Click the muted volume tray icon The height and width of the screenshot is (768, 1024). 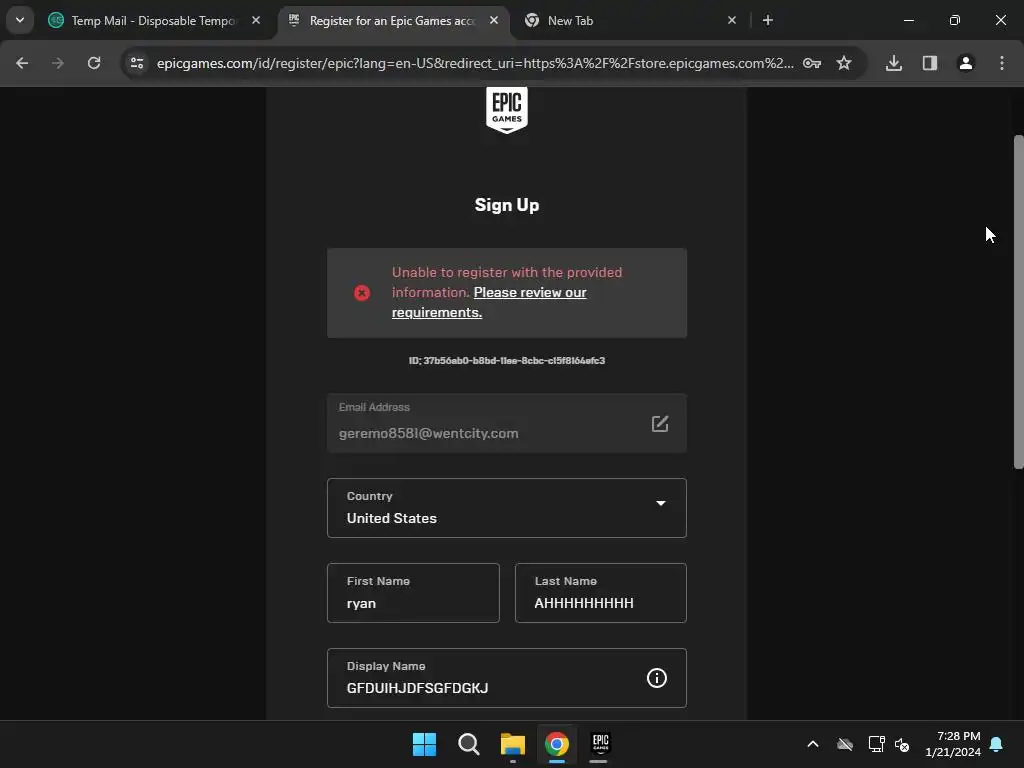tap(903, 744)
